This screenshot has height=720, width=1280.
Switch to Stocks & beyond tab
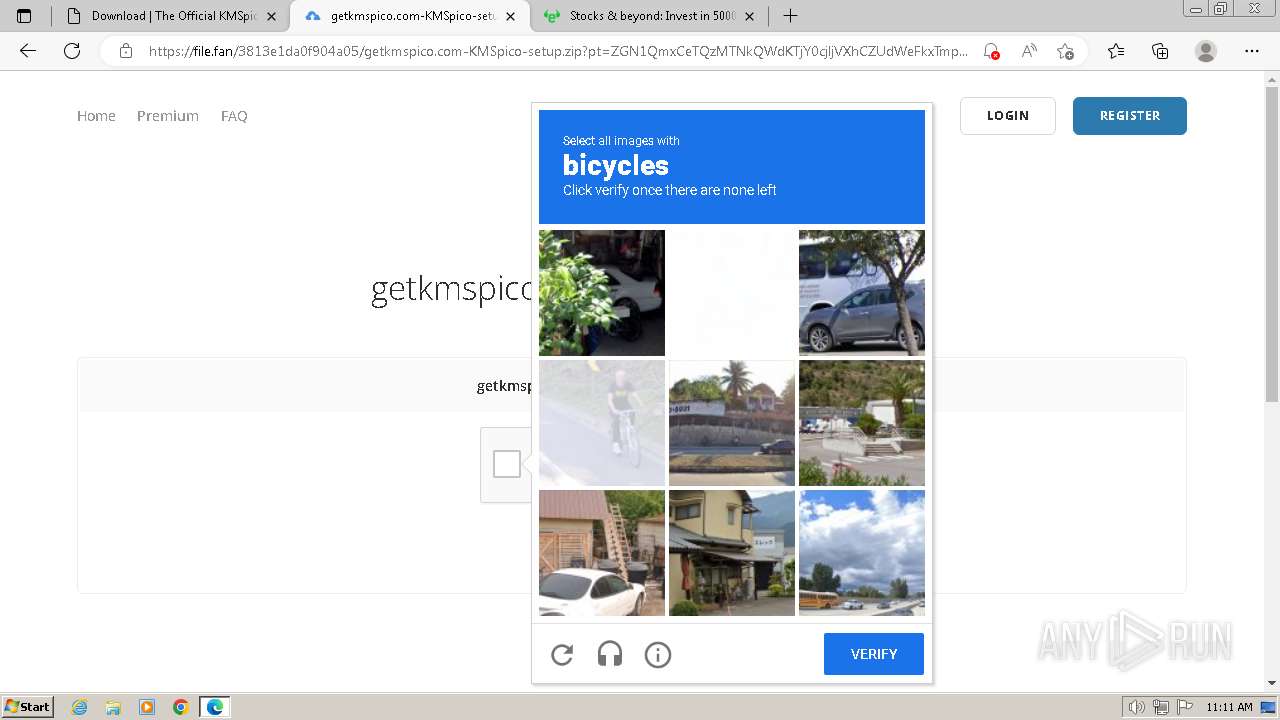tap(649, 16)
